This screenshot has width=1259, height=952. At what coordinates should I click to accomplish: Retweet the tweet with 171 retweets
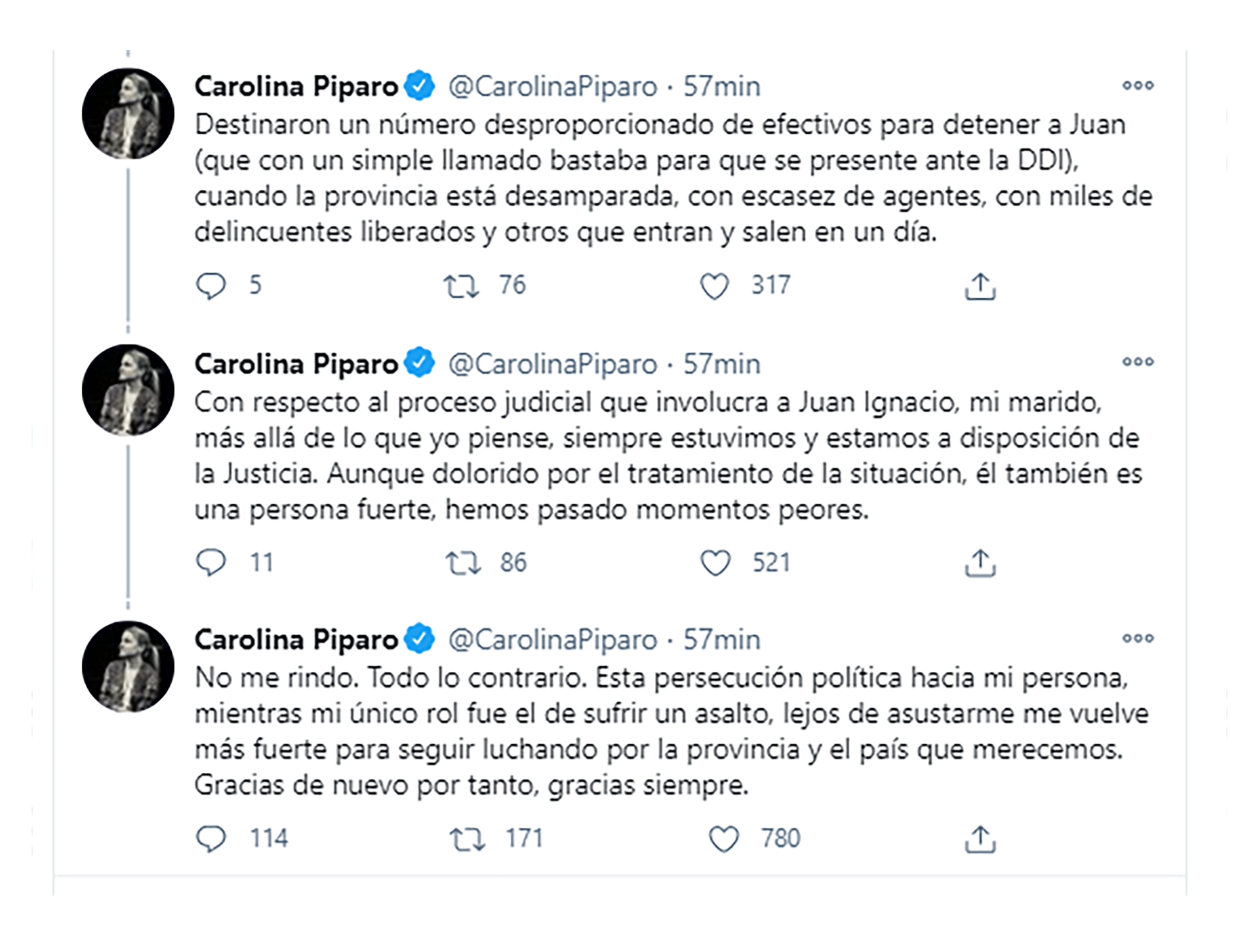467,839
